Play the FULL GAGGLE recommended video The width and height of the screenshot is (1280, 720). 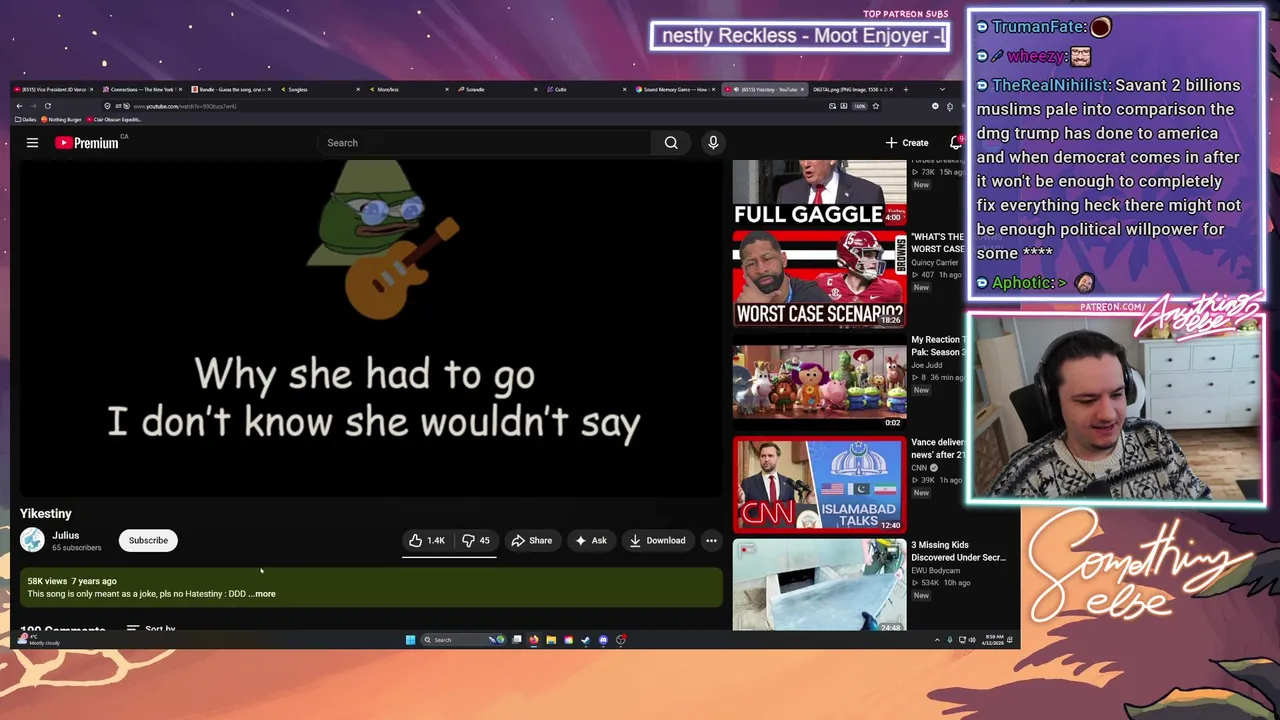click(x=819, y=193)
